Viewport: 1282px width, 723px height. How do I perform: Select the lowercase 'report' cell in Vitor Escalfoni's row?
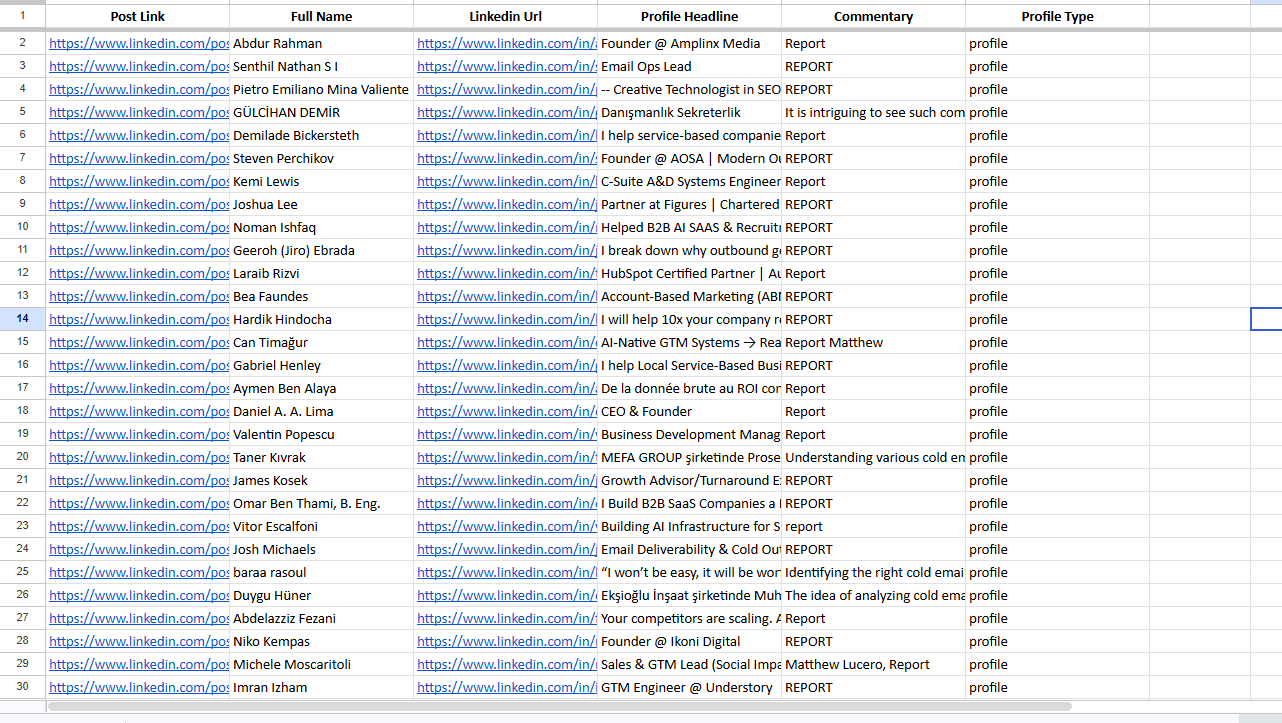tap(874, 526)
